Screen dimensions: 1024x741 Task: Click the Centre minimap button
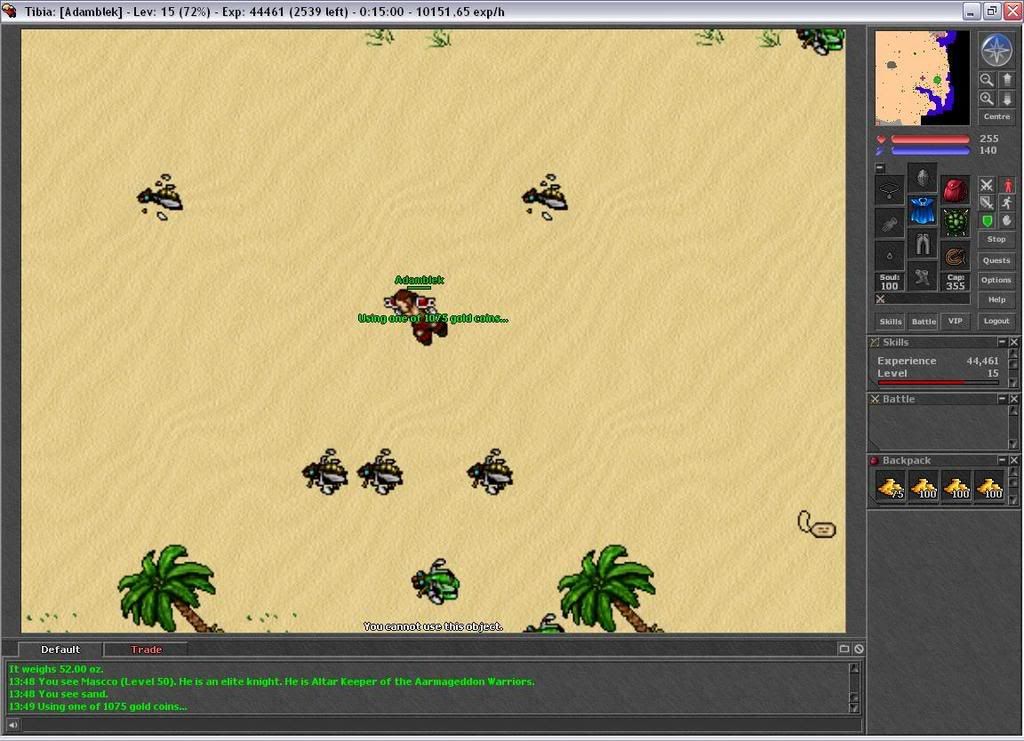coord(997,117)
